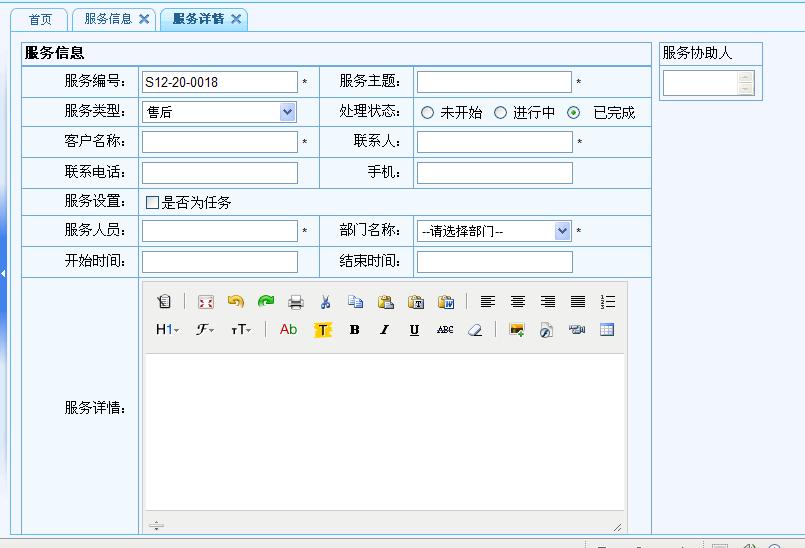Image resolution: width=805 pixels, height=548 pixels.
Task: Insert a table using the table icon
Action: pos(607,330)
